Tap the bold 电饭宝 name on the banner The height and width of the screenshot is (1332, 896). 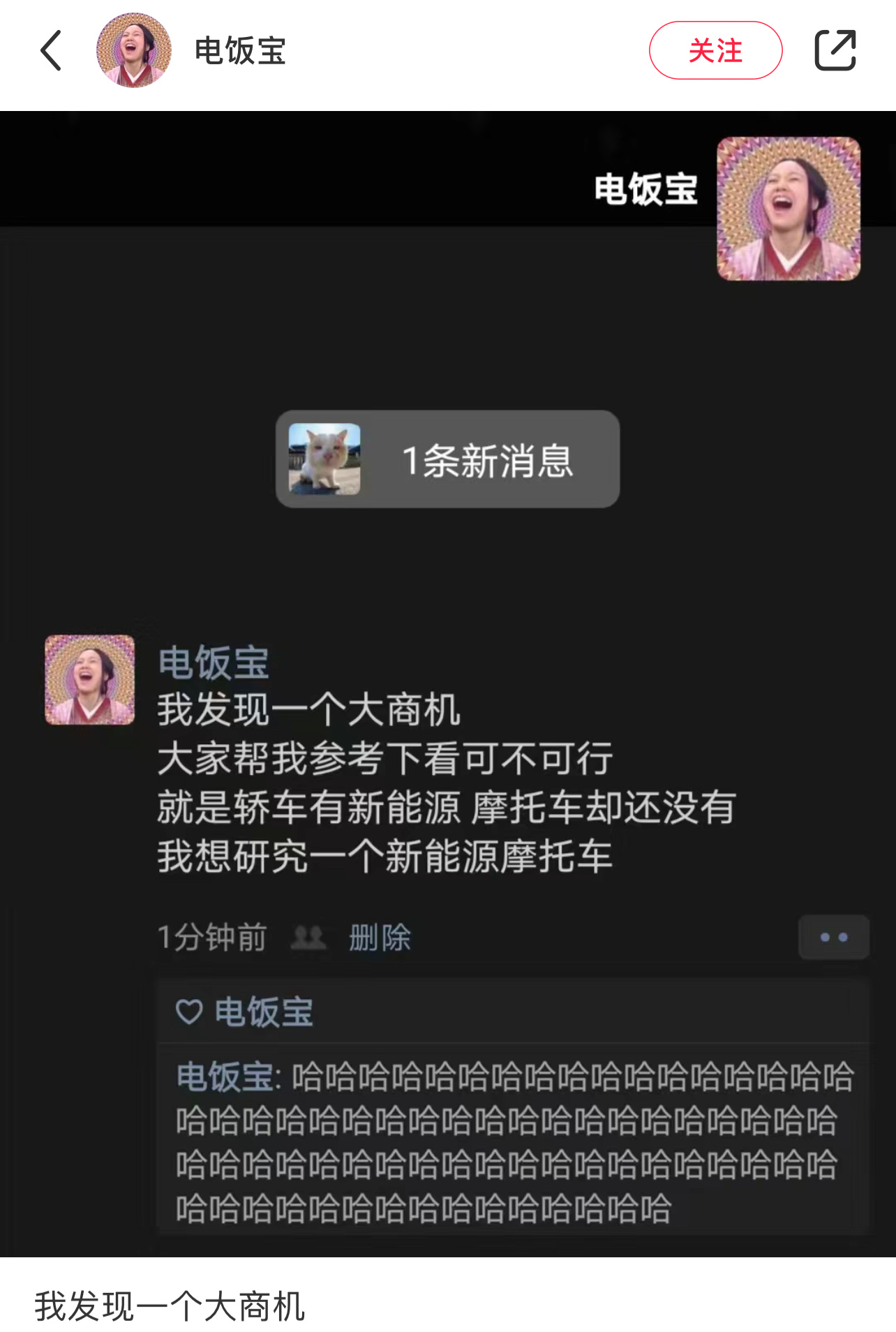(646, 189)
